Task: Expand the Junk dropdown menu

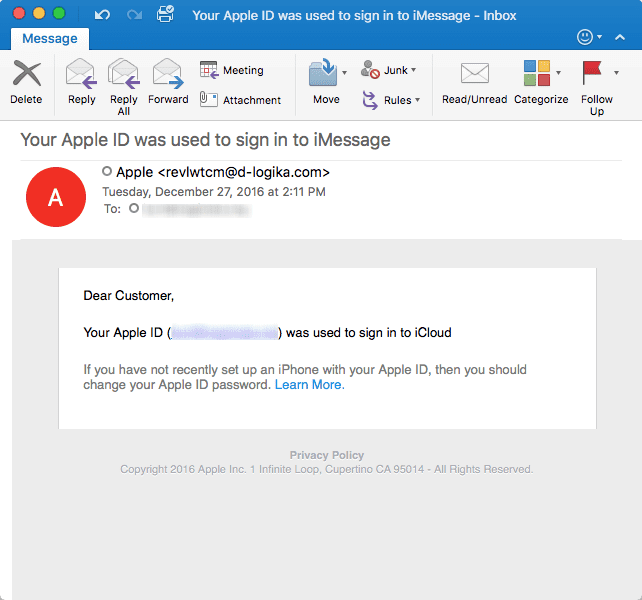Action: point(414,71)
